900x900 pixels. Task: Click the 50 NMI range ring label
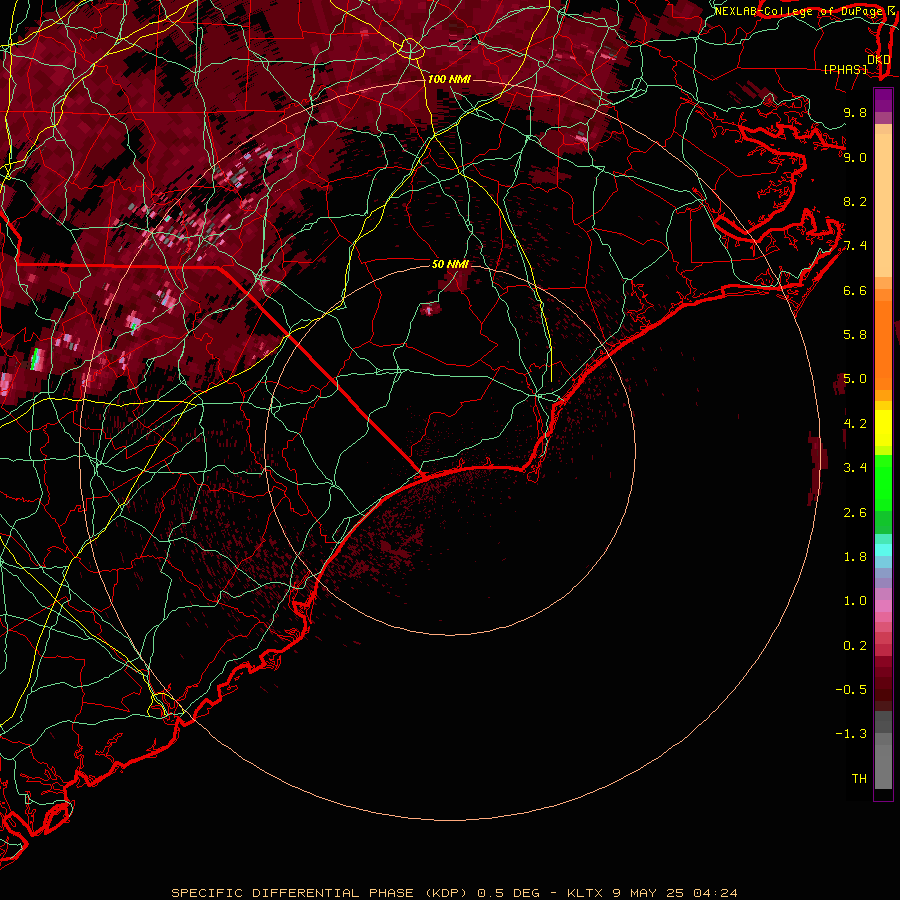click(x=450, y=264)
